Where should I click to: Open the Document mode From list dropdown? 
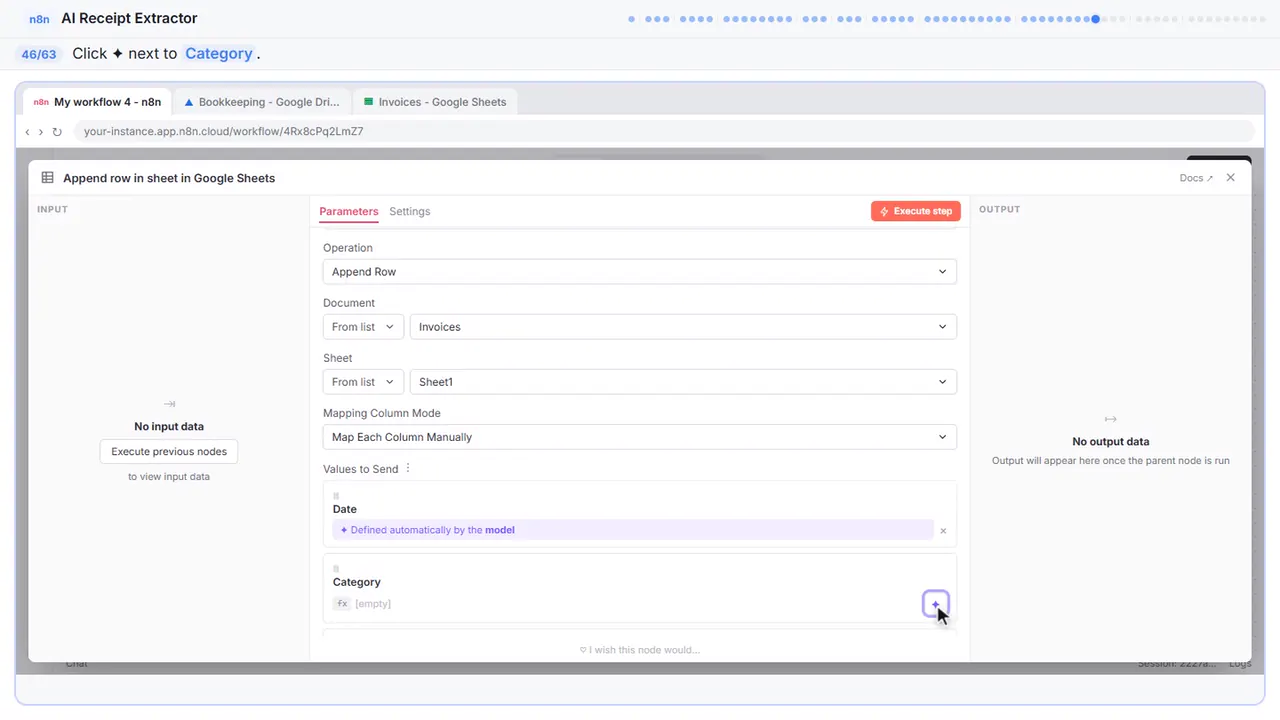(363, 327)
